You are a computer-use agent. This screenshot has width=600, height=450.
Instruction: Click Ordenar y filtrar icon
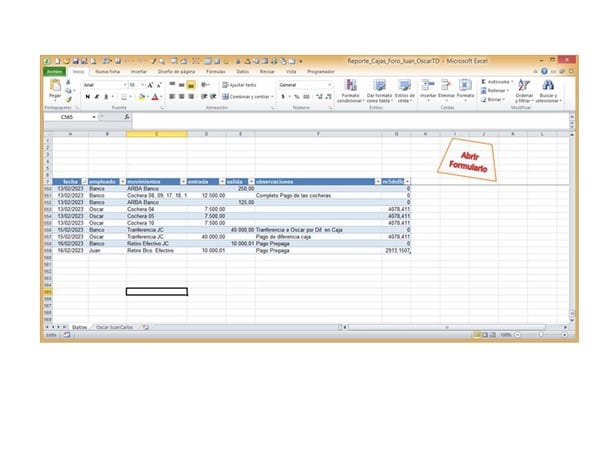524,85
